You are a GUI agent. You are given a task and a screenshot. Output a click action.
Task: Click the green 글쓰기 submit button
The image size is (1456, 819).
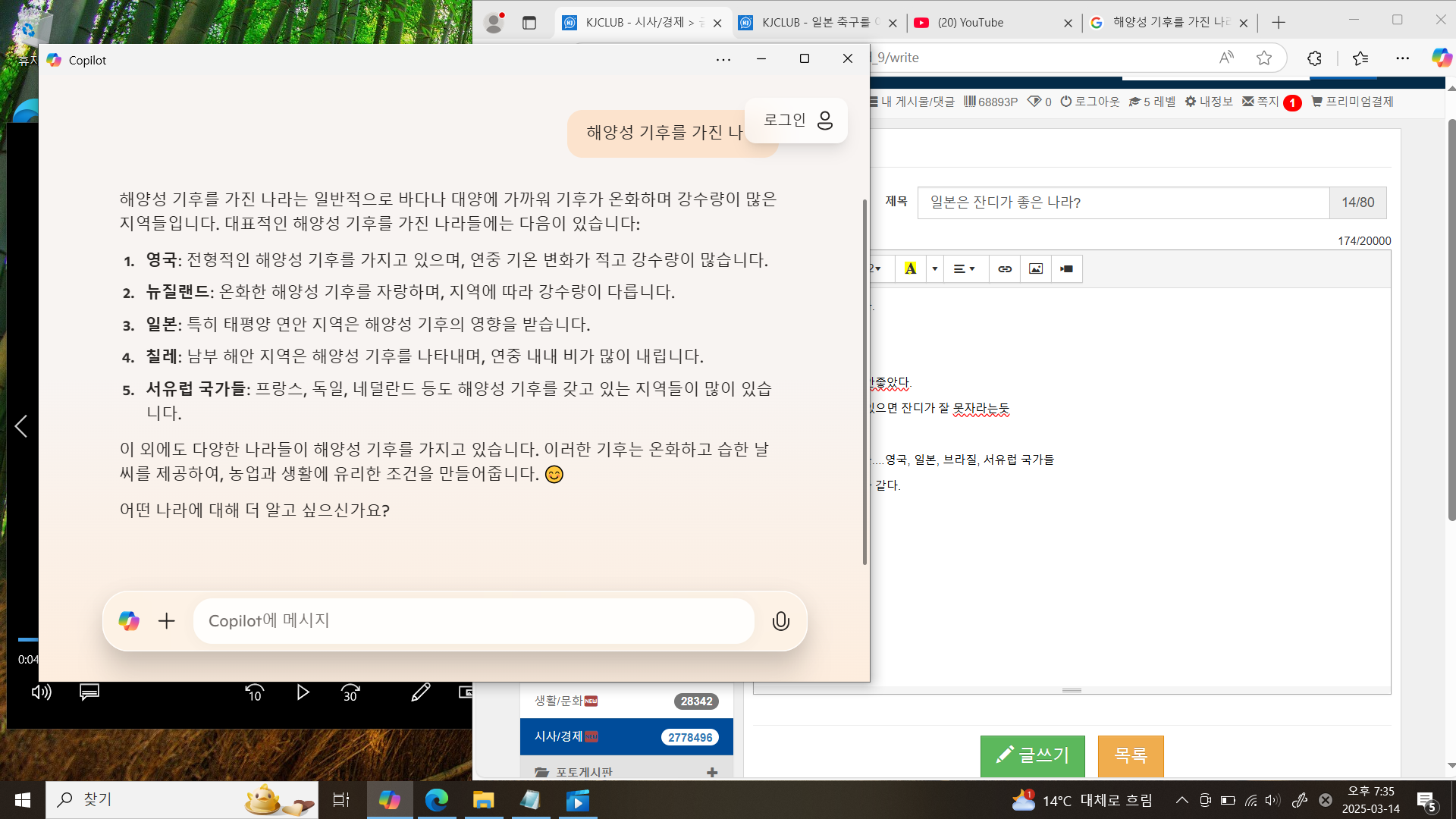(x=1032, y=755)
